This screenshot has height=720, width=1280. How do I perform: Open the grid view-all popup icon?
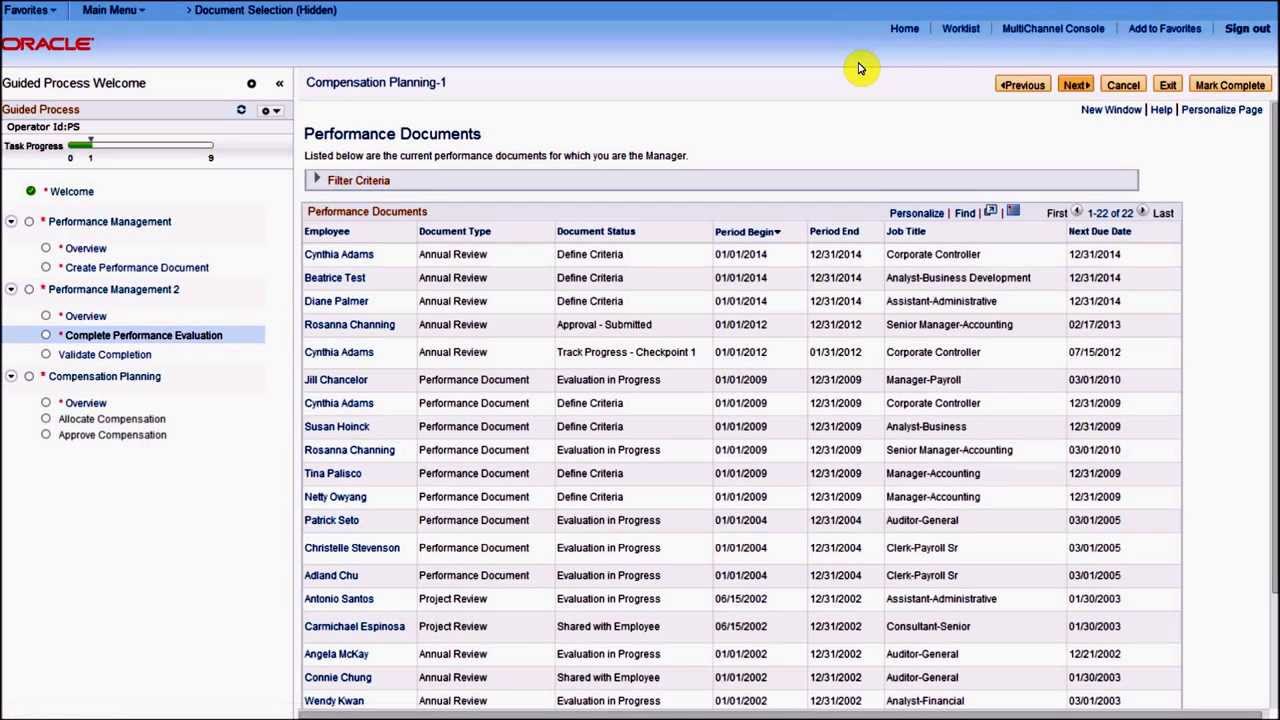coord(990,212)
